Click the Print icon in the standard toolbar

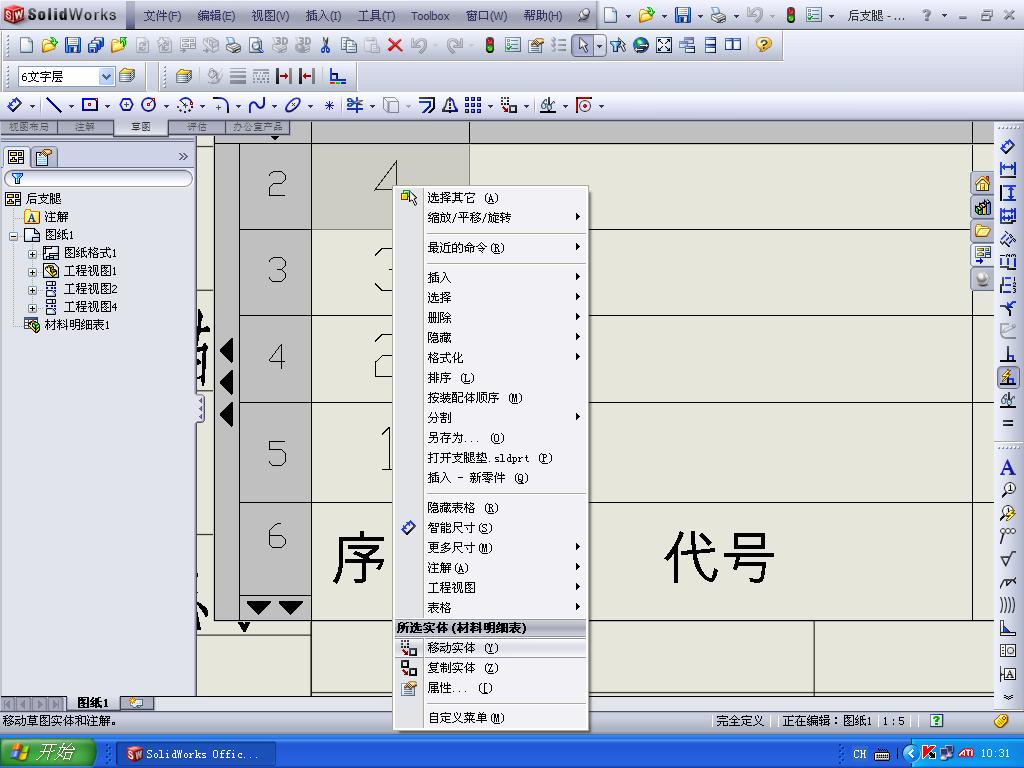[x=233, y=44]
